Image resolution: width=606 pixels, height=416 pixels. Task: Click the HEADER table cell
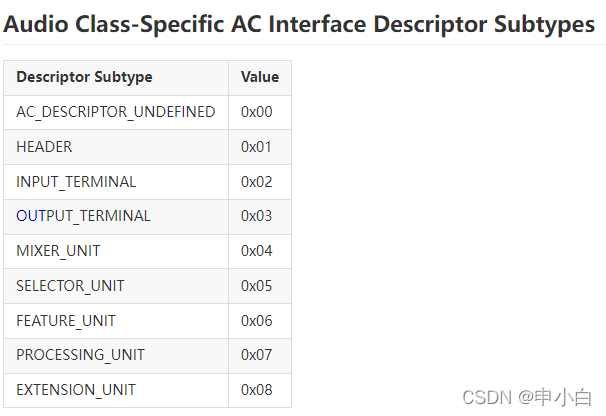point(116,147)
